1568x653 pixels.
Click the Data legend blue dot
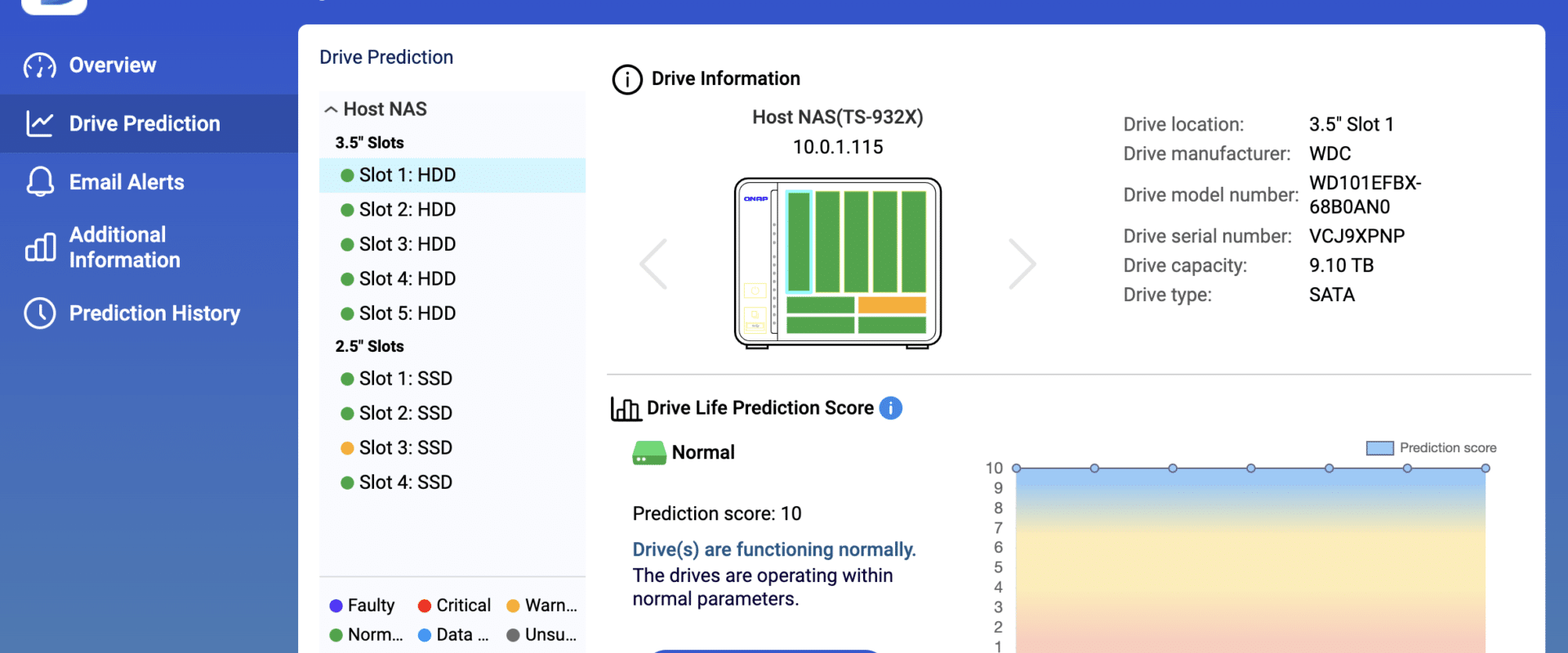coord(425,635)
